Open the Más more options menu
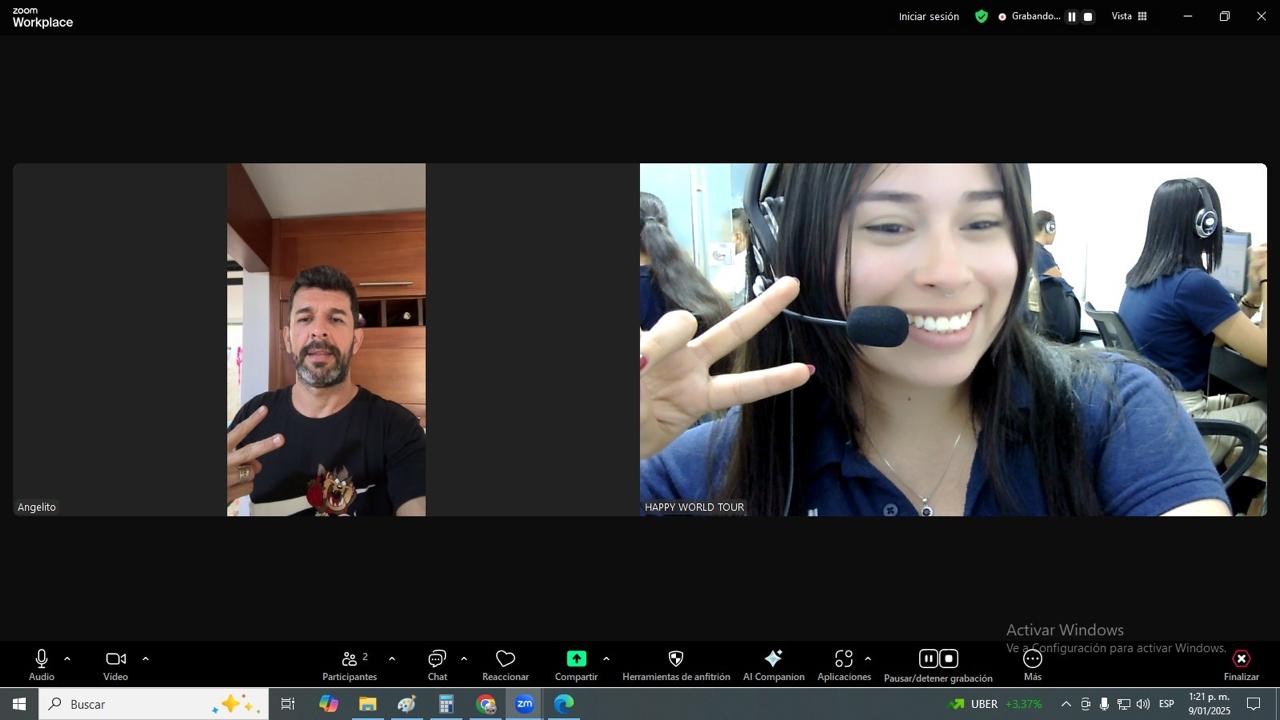1280x720 pixels. (1033, 665)
